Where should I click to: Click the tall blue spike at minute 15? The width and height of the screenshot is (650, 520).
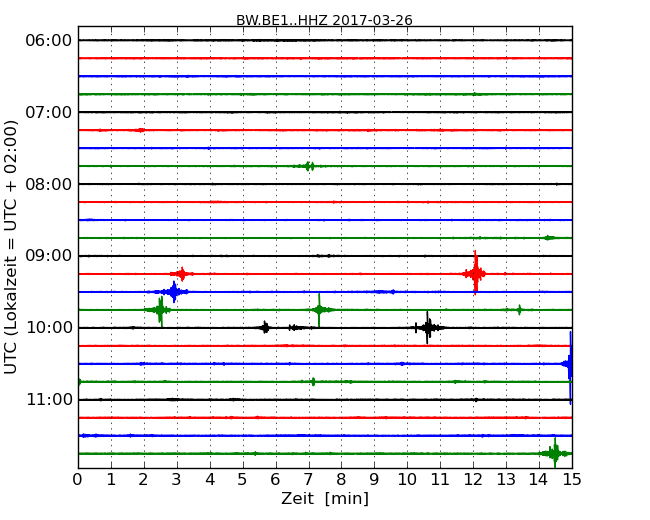pyautogui.click(x=570, y=367)
